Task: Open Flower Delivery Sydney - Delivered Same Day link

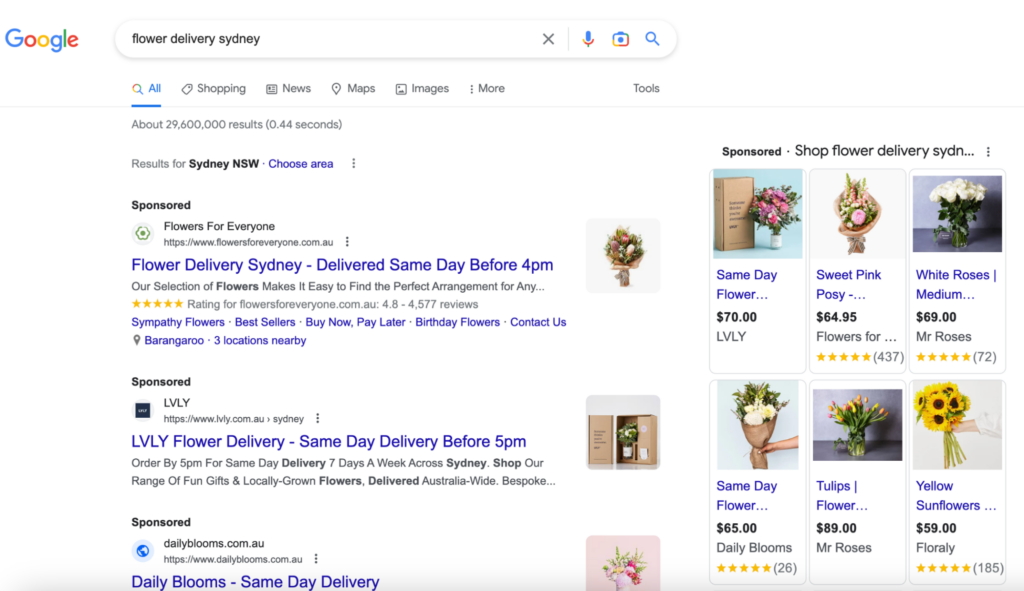Action: point(342,264)
